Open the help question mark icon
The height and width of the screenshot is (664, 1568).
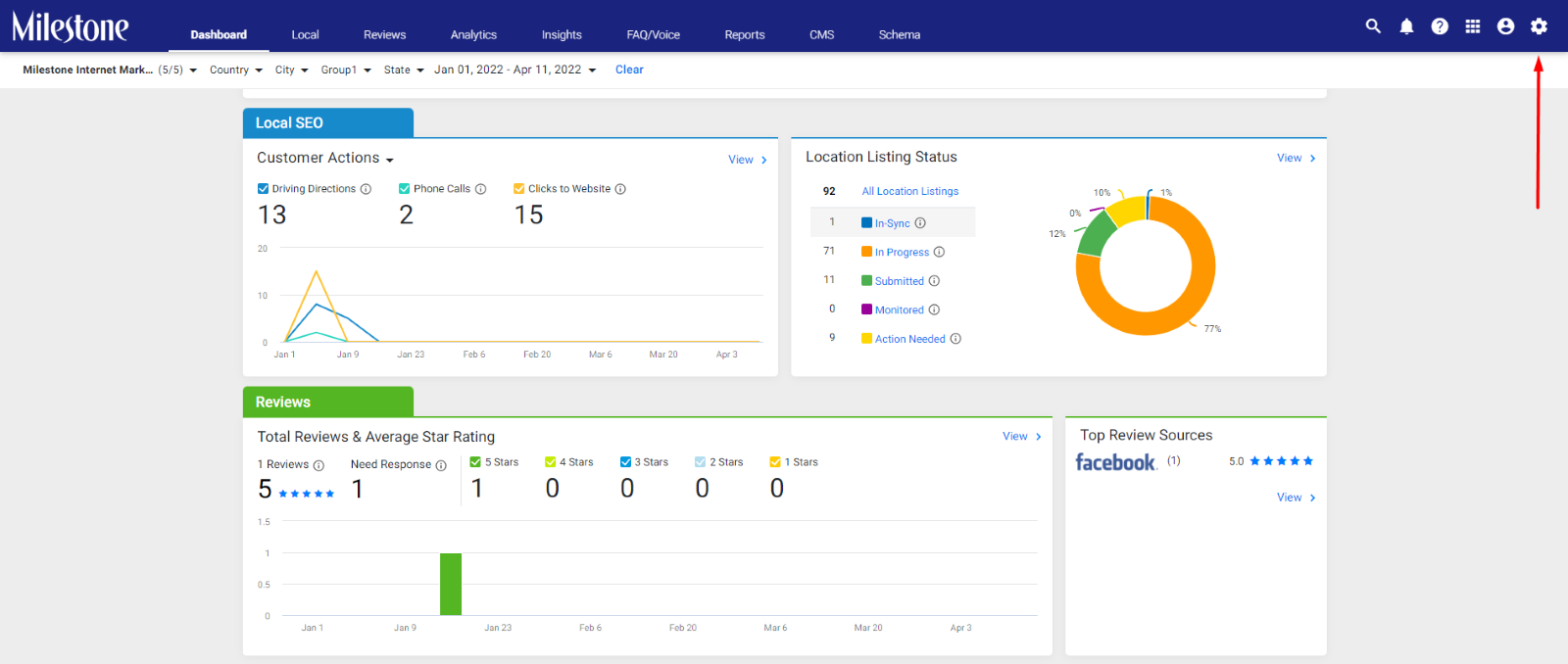[x=1440, y=26]
